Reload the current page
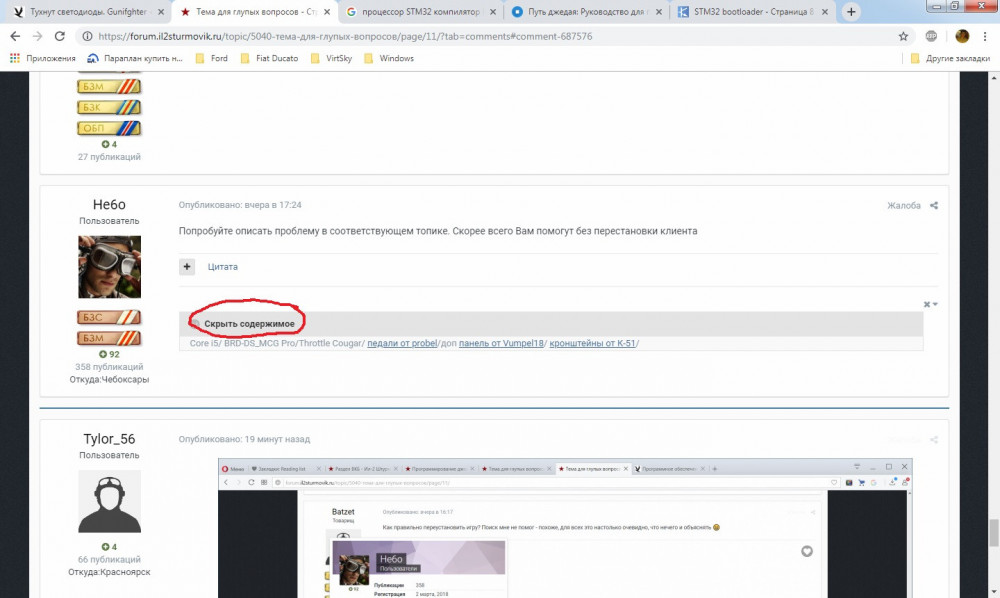Image resolution: width=1000 pixels, height=598 pixels. (x=60, y=36)
